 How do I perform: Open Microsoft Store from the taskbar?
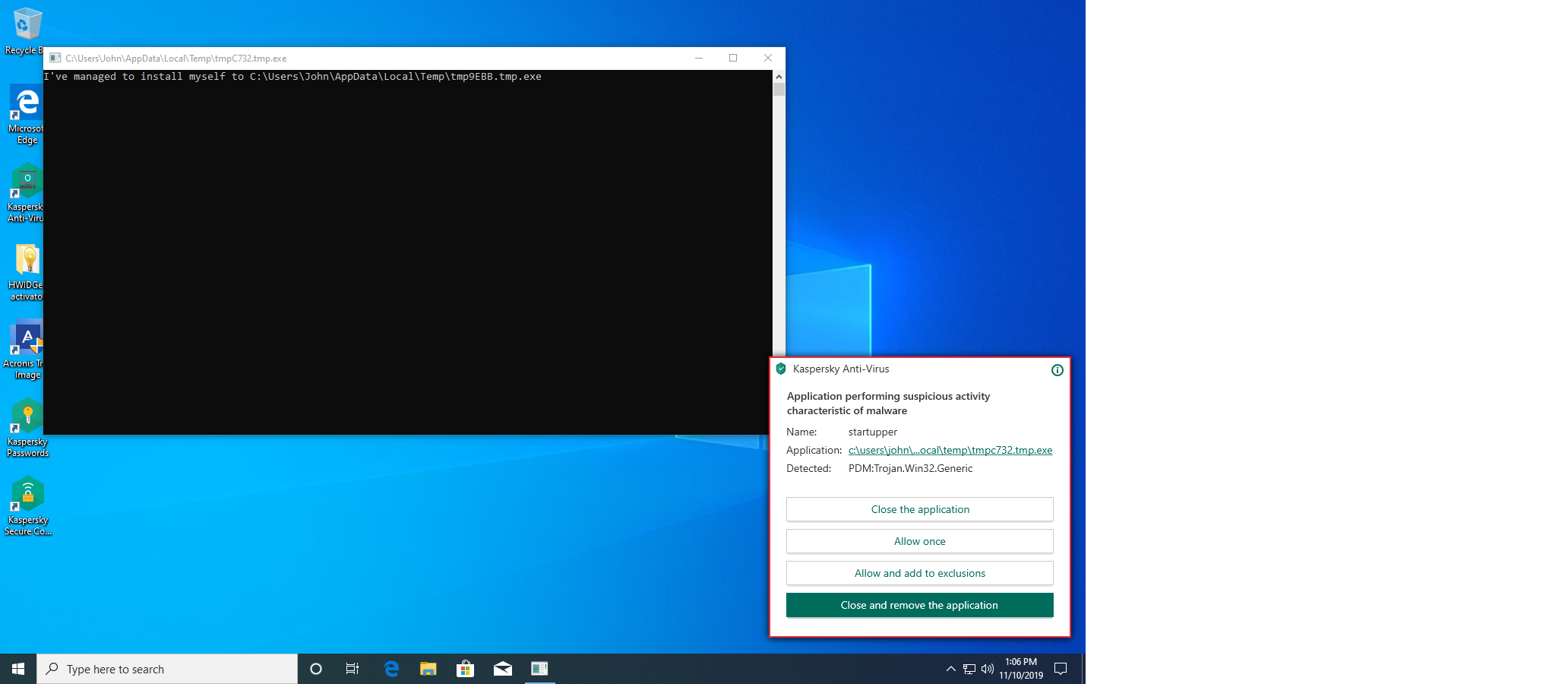pos(466,669)
